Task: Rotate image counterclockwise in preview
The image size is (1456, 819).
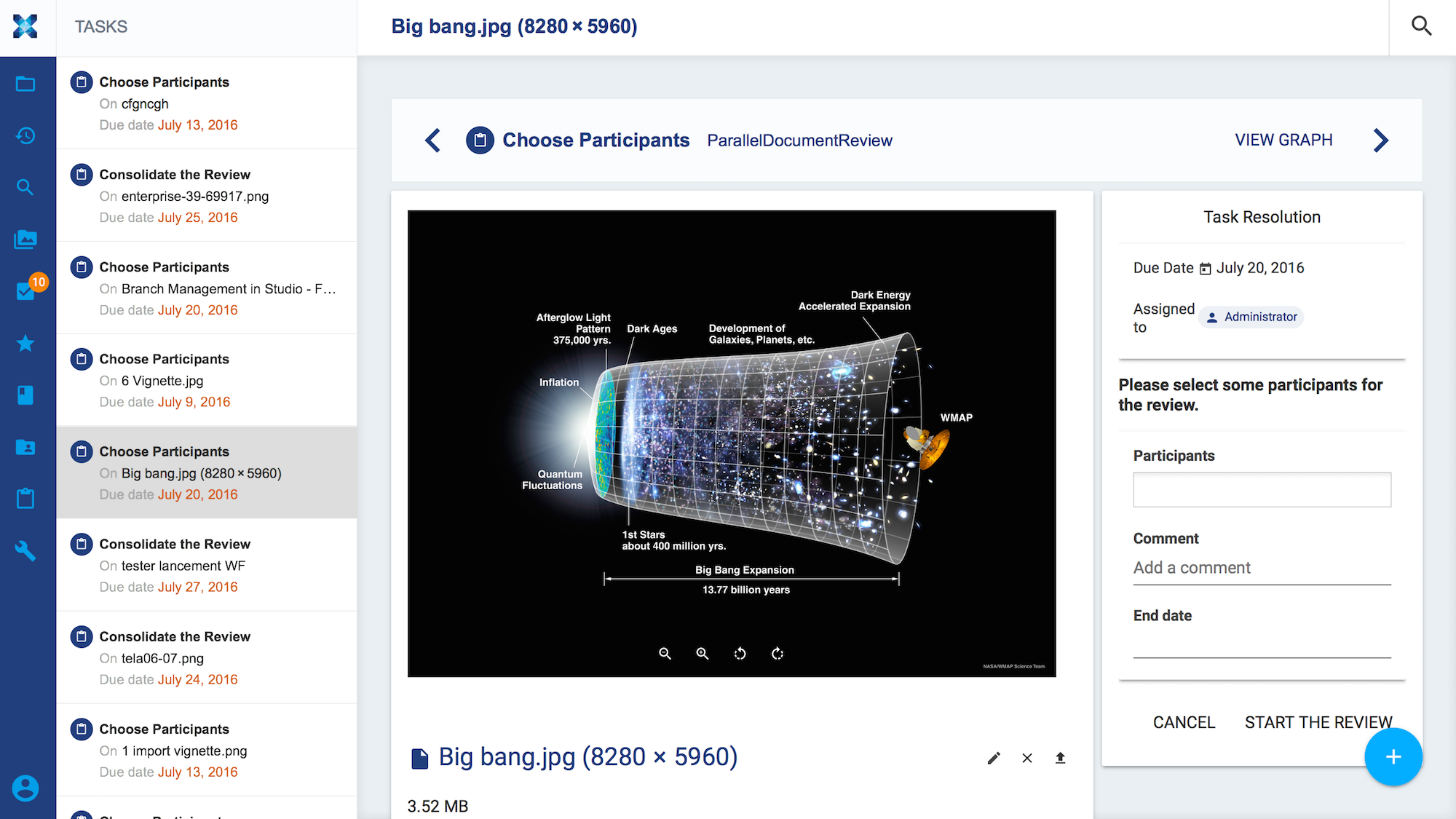Action: tap(740, 654)
